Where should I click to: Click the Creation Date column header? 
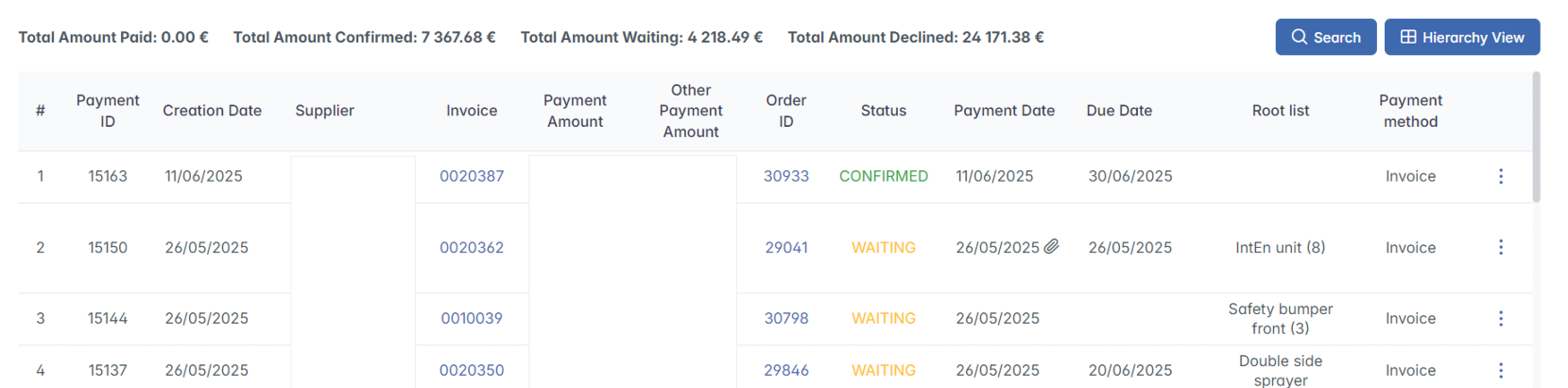pyautogui.click(x=212, y=111)
